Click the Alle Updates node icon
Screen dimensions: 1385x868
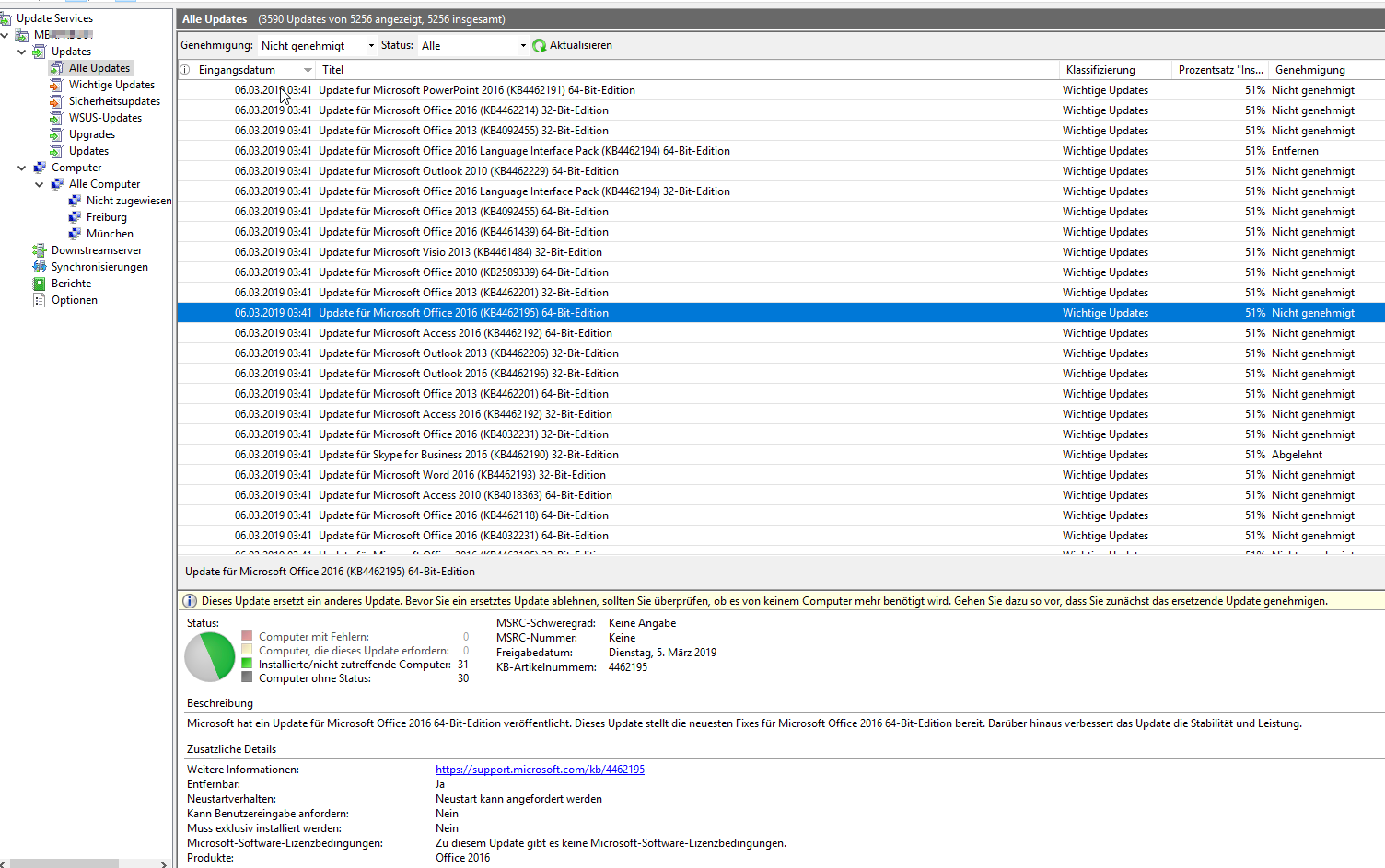pyautogui.click(x=56, y=68)
